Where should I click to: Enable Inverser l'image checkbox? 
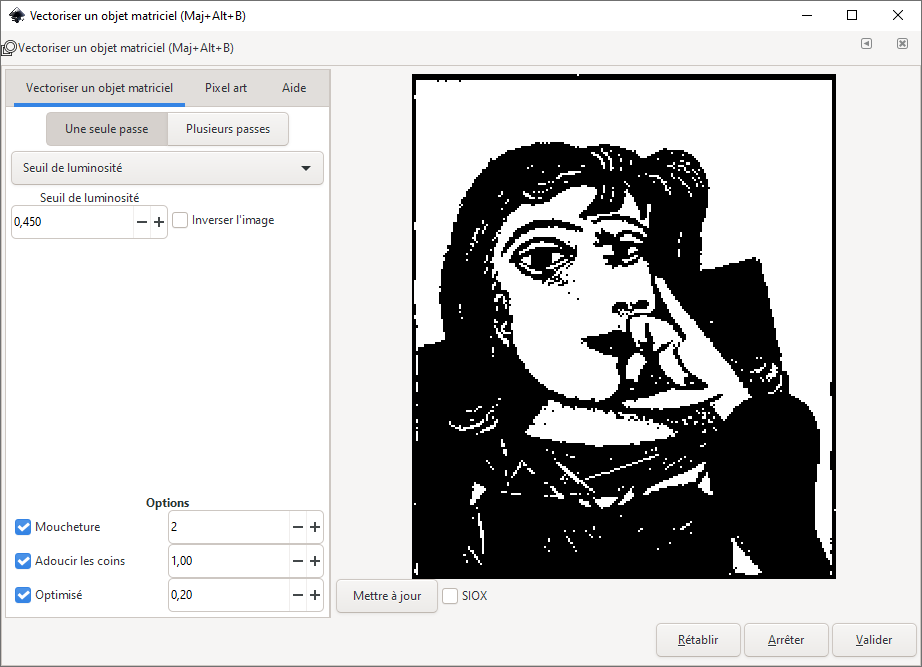180,220
